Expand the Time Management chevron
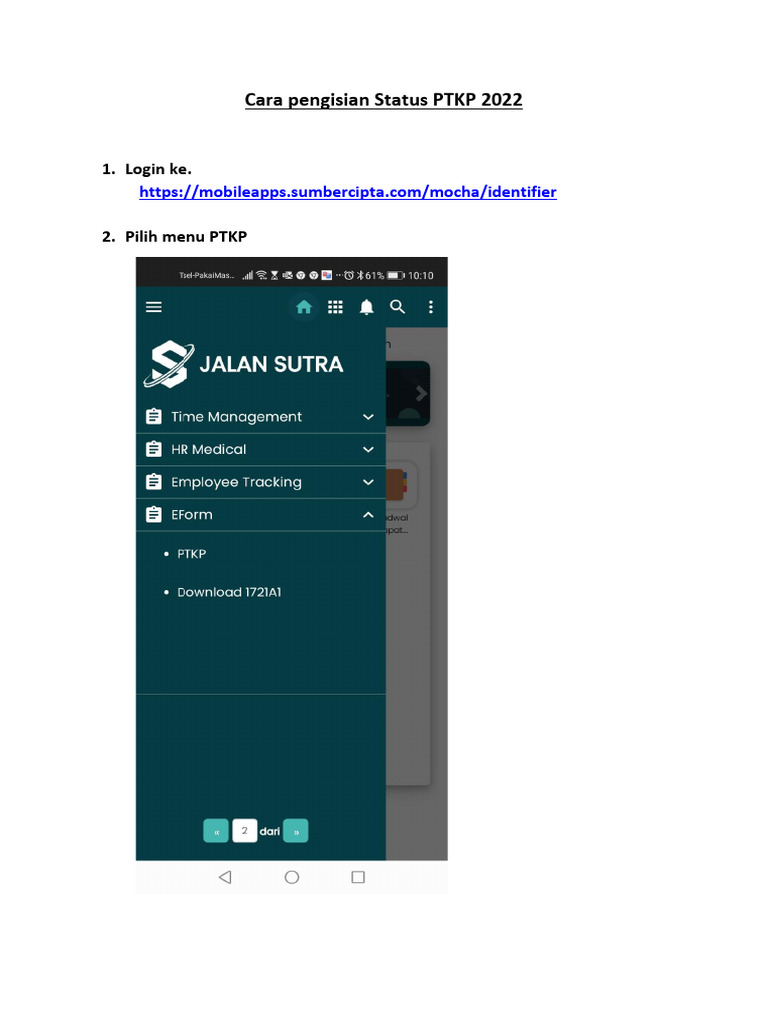The height and width of the screenshot is (1024, 768). point(368,417)
